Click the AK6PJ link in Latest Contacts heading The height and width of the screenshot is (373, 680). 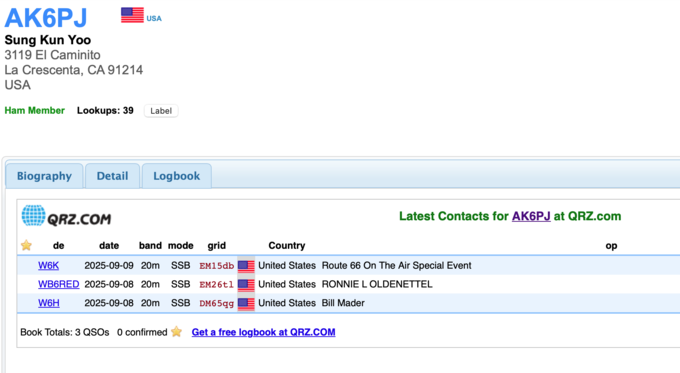(x=531, y=216)
